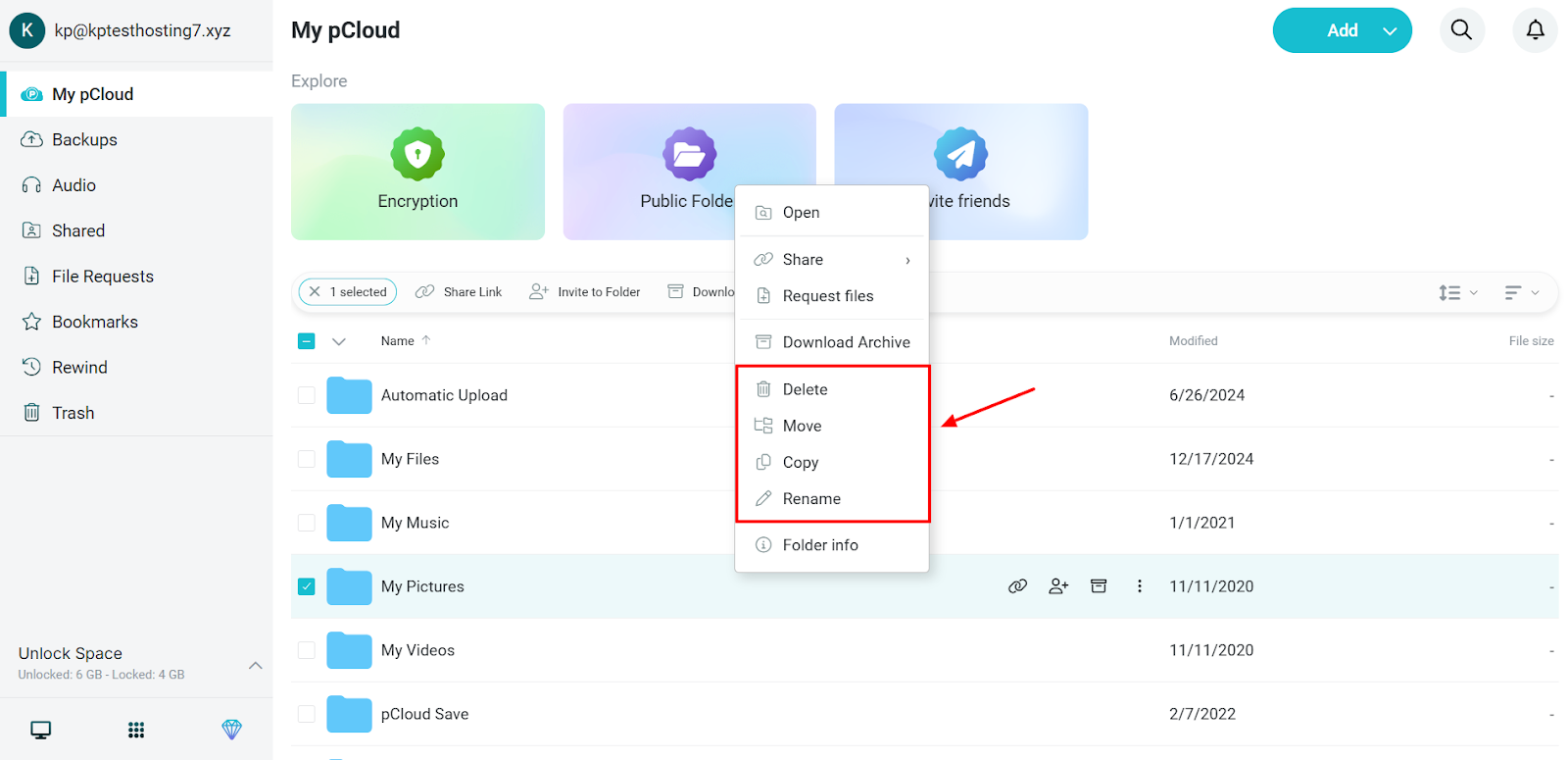The width and height of the screenshot is (1568, 760).
Task: Click the diamond premium icon
Action: point(231,730)
